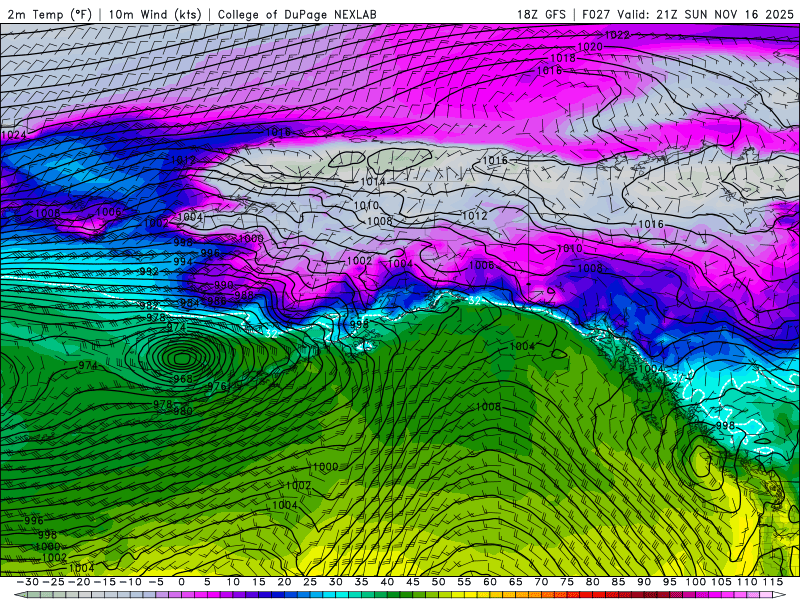
Task: Click the 990 isobar label
Action: tap(223, 285)
